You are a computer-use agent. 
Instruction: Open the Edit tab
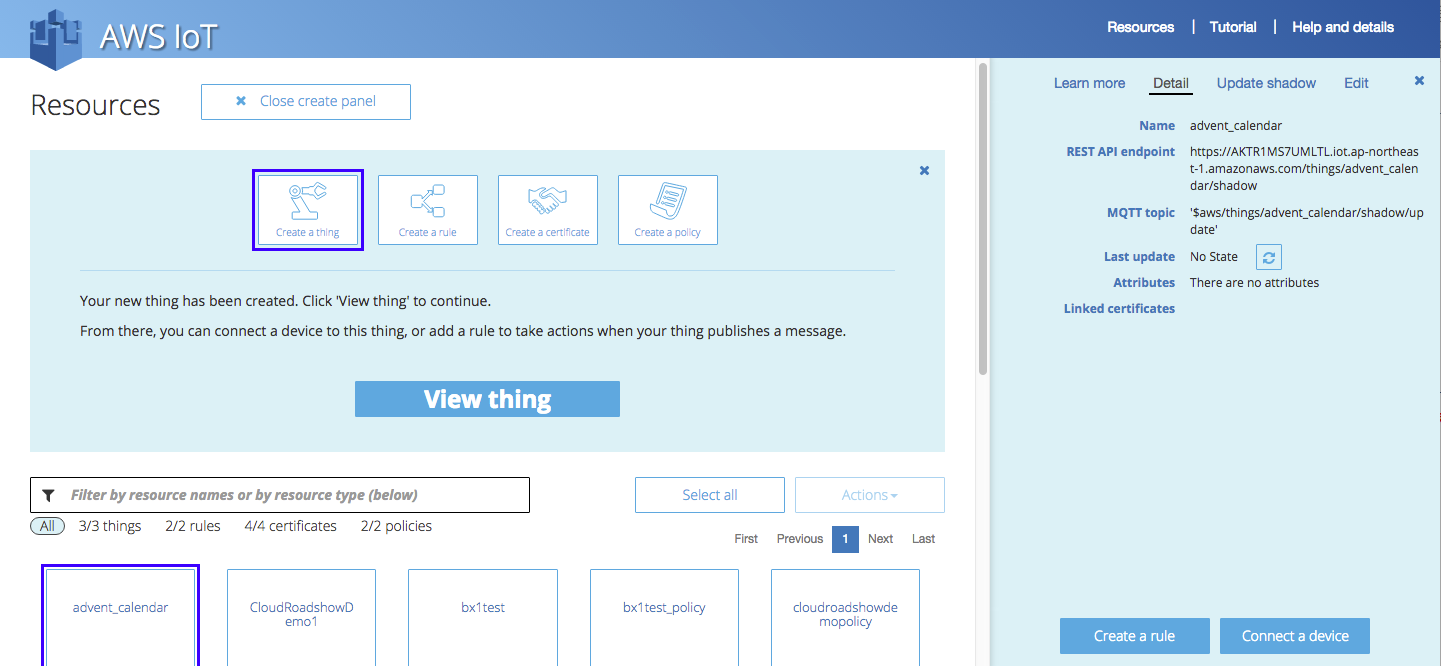(x=1356, y=83)
